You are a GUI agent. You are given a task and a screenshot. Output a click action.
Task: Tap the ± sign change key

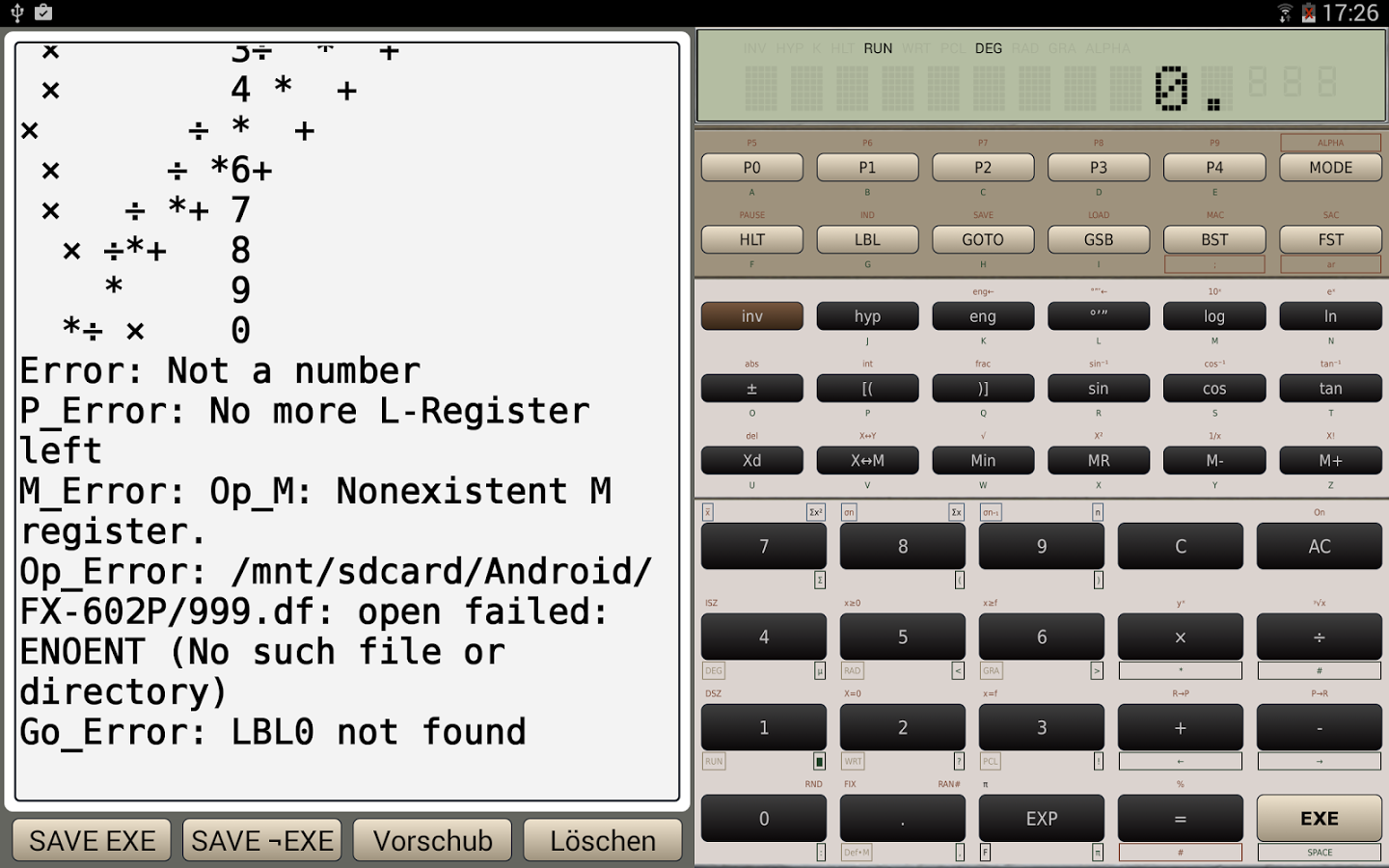[751, 389]
